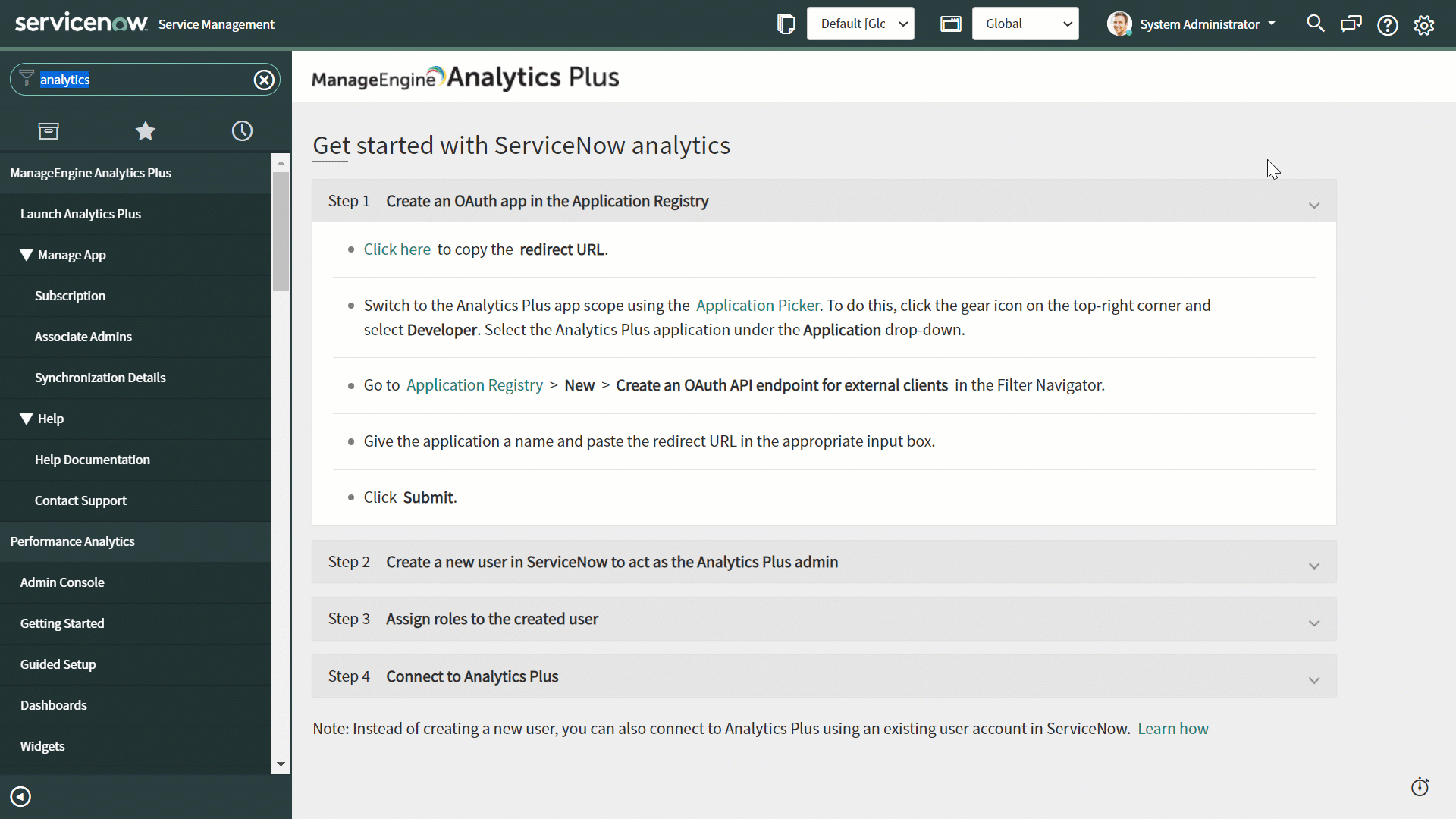1456x819 pixels.
Task: Open Contact Support module
Action: tap(136, 500)
